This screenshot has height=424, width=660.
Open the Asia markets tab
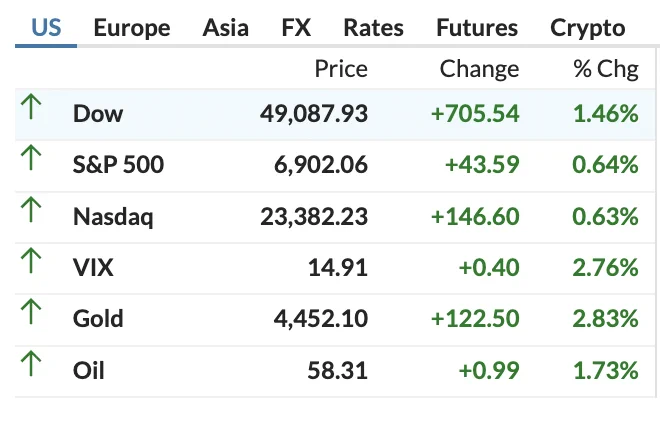(x=226, y=28)
